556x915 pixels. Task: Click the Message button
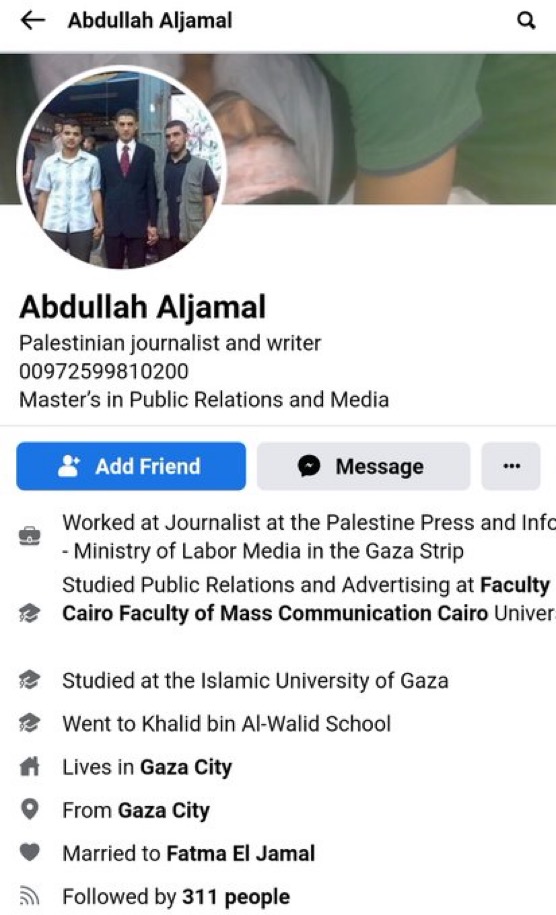(x=363, y=466)
